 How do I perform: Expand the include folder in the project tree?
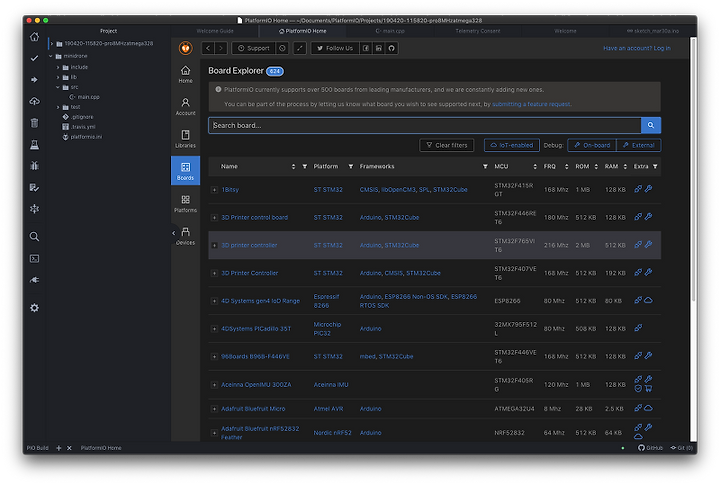(x=58, y=67)
